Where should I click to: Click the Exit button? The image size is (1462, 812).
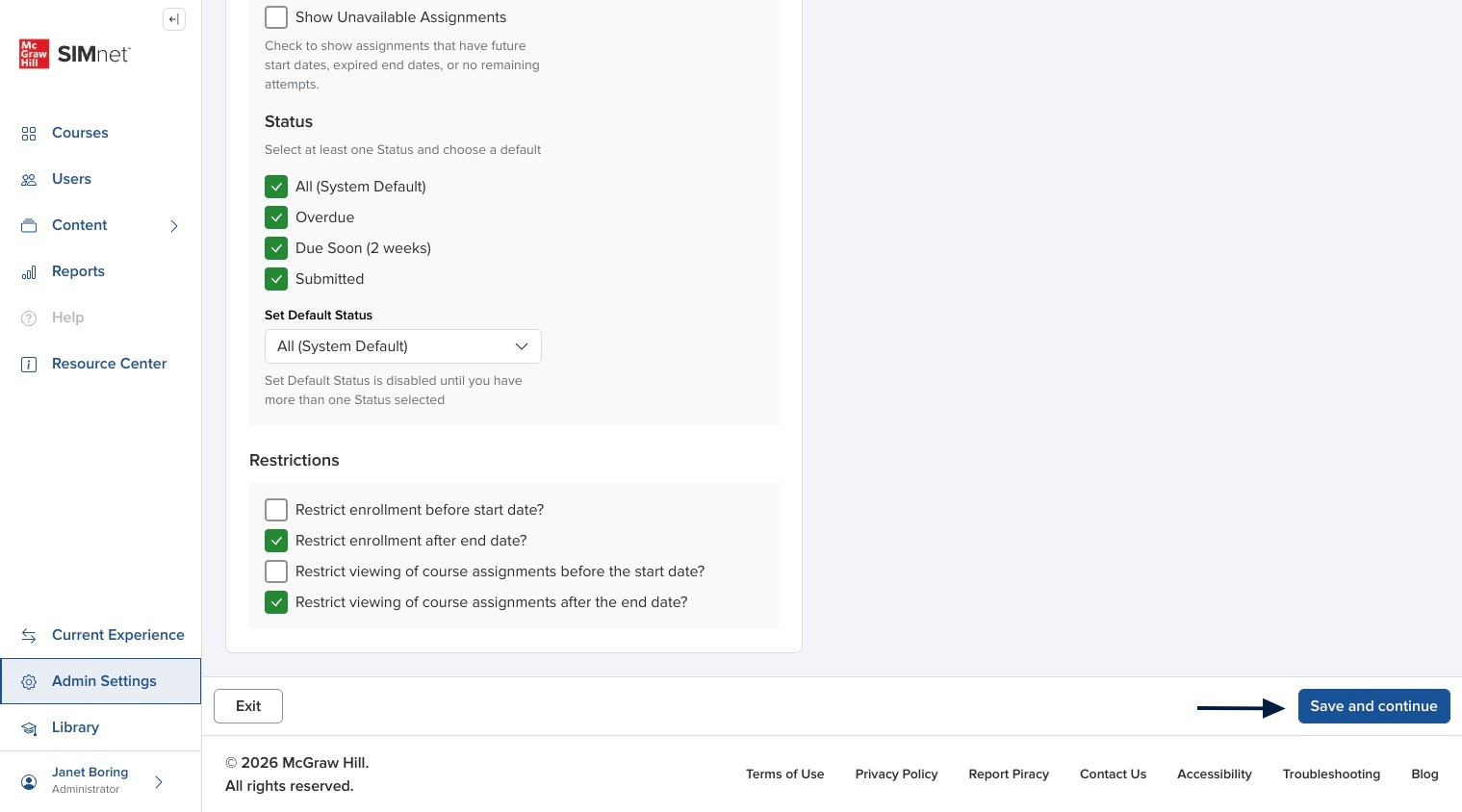pyautogui.click(x=248, y=706)
